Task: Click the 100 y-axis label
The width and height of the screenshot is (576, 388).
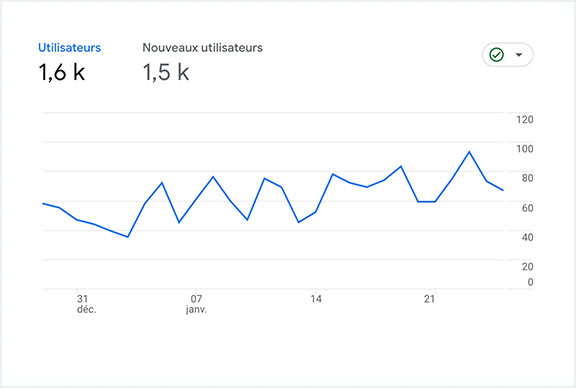Action: tap(525, 149)
